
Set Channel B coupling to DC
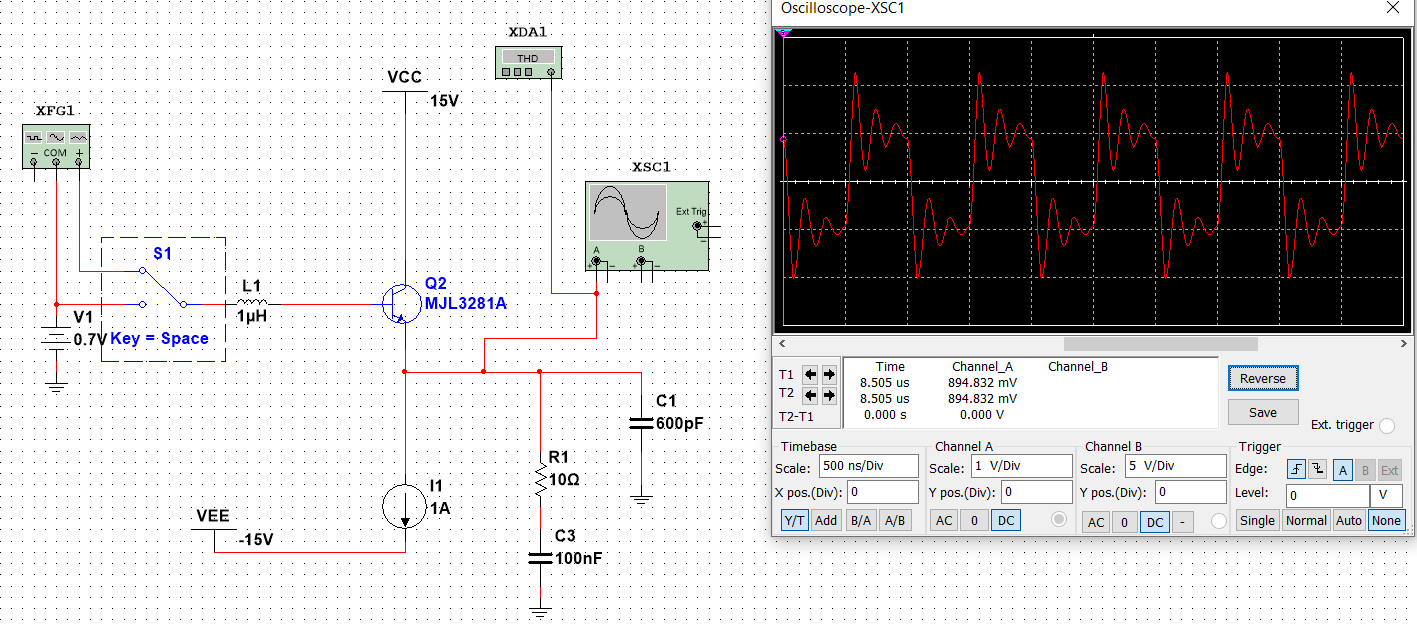click(1155, 522)
